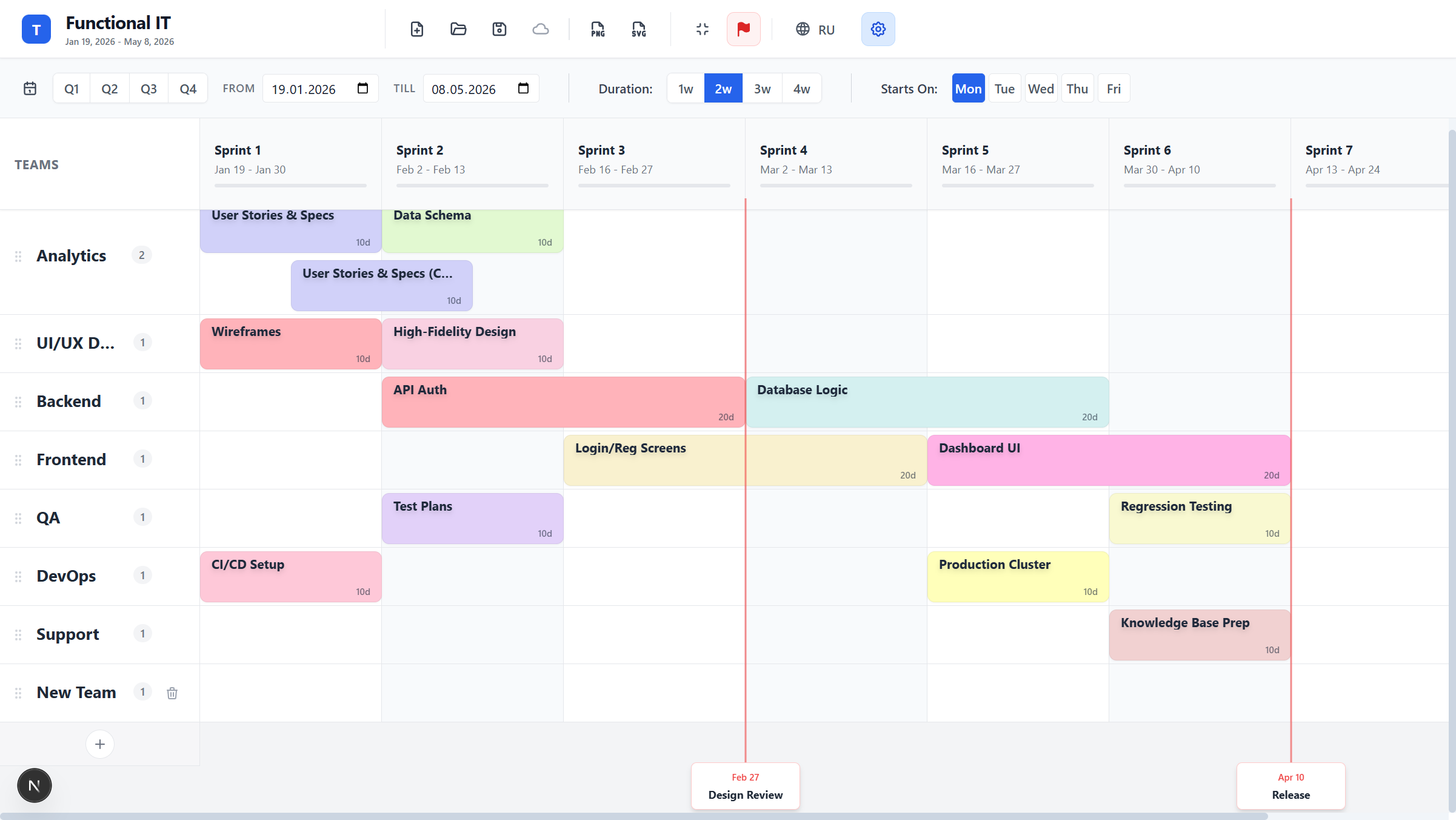1456x820 pixels.
Task: Click the calendar icon beside Q1
Action: click(x=30, y=89)
